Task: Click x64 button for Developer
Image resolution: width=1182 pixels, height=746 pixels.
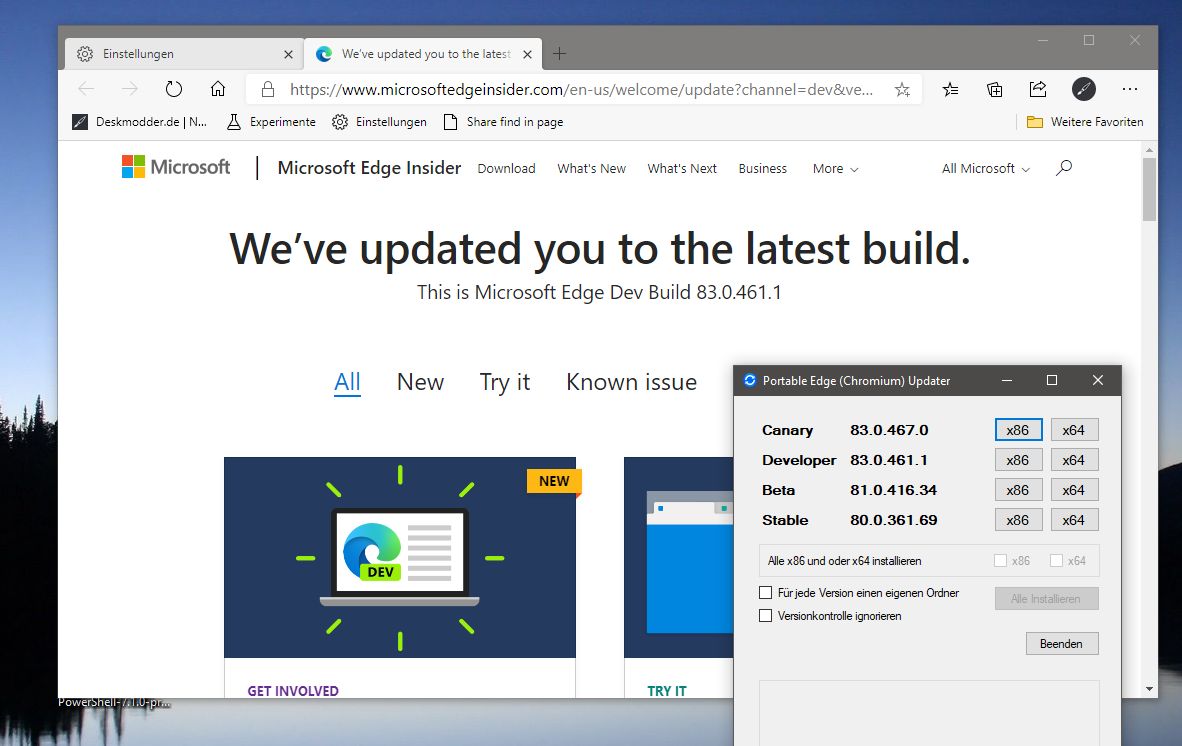Action: coord(1074,460)
